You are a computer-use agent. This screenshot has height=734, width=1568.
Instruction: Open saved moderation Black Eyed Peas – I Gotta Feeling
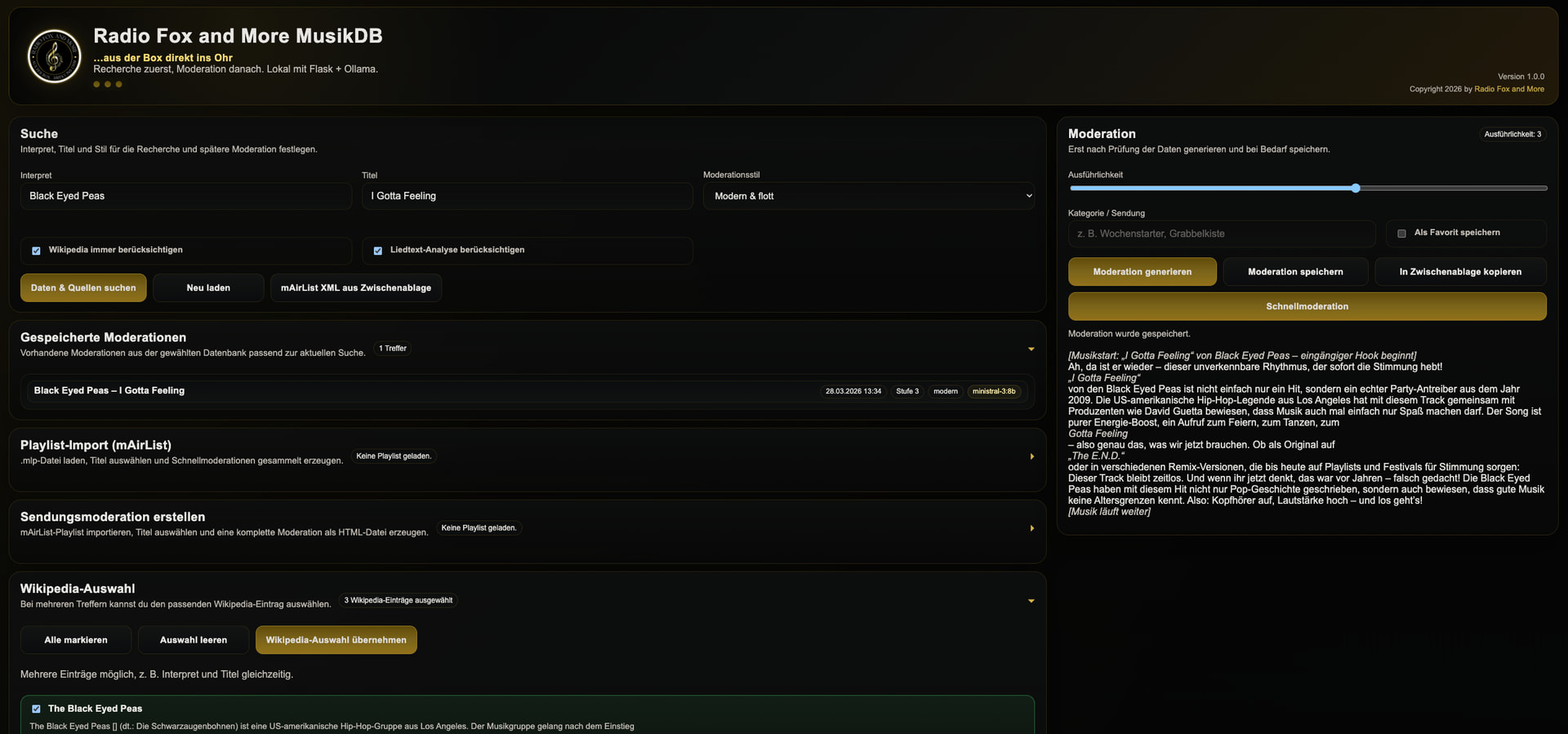point(109,391)
